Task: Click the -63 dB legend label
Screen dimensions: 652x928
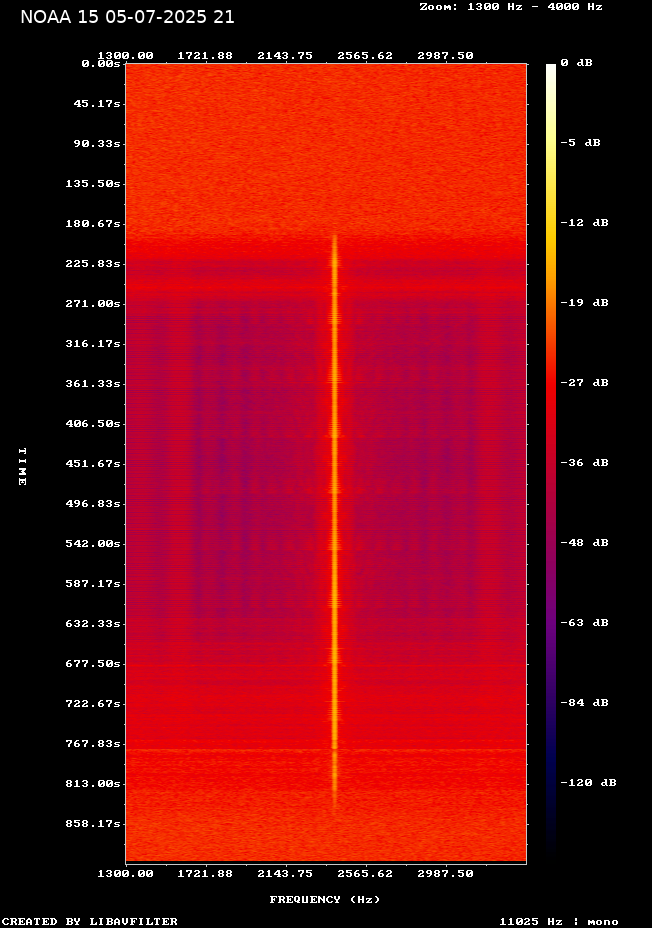Action: coord(585,623)
